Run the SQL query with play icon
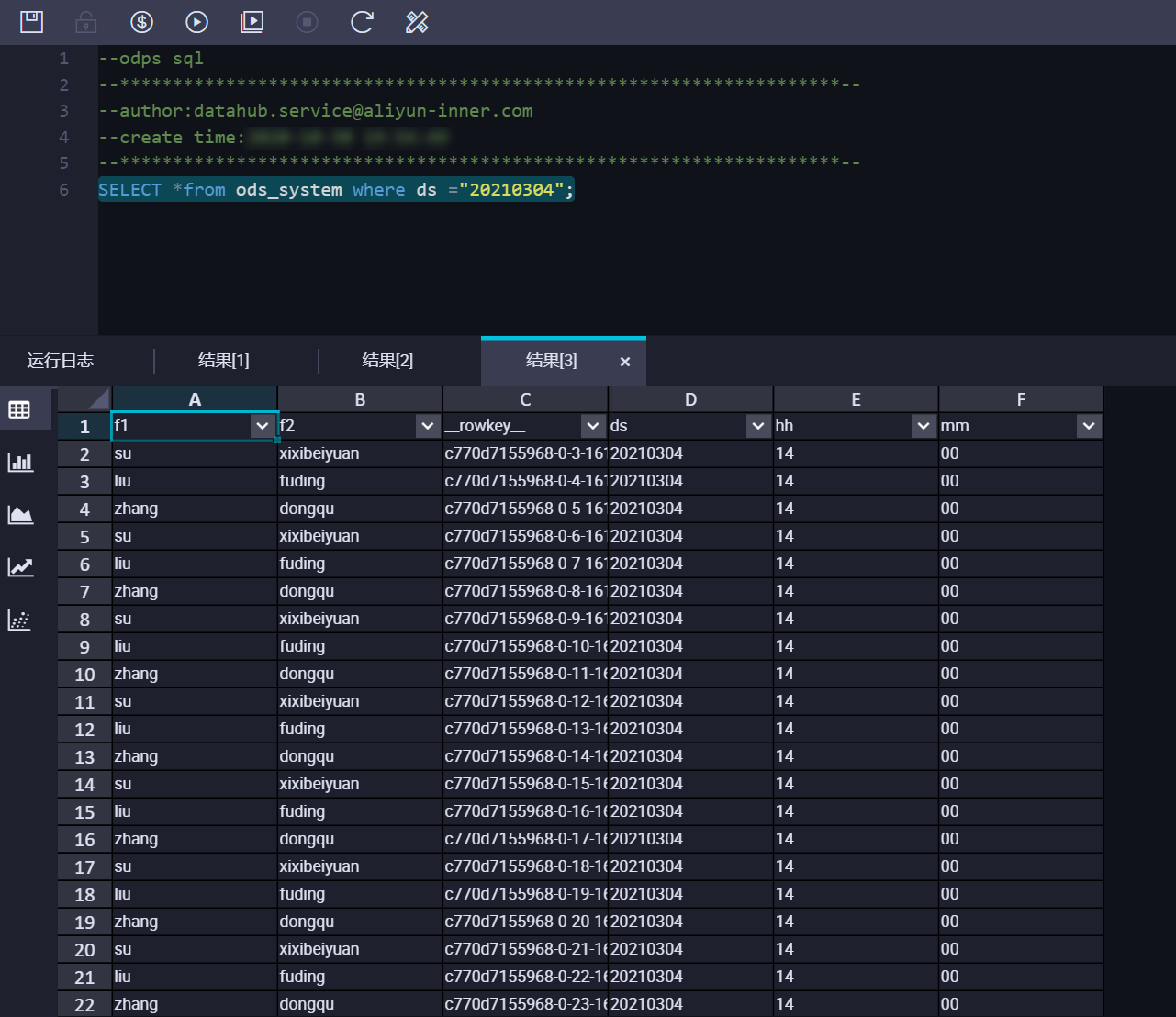 pyautogui.click(x=196, y=22)
